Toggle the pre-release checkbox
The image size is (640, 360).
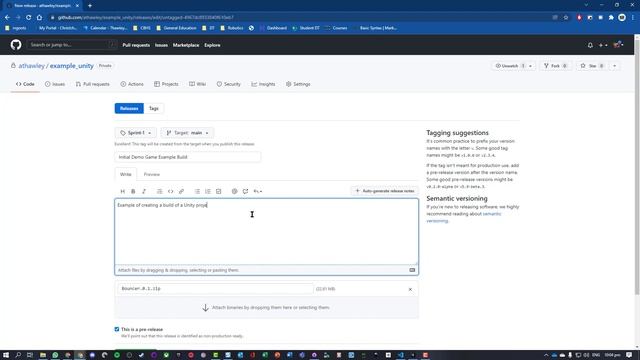click(x=117, y=329)
